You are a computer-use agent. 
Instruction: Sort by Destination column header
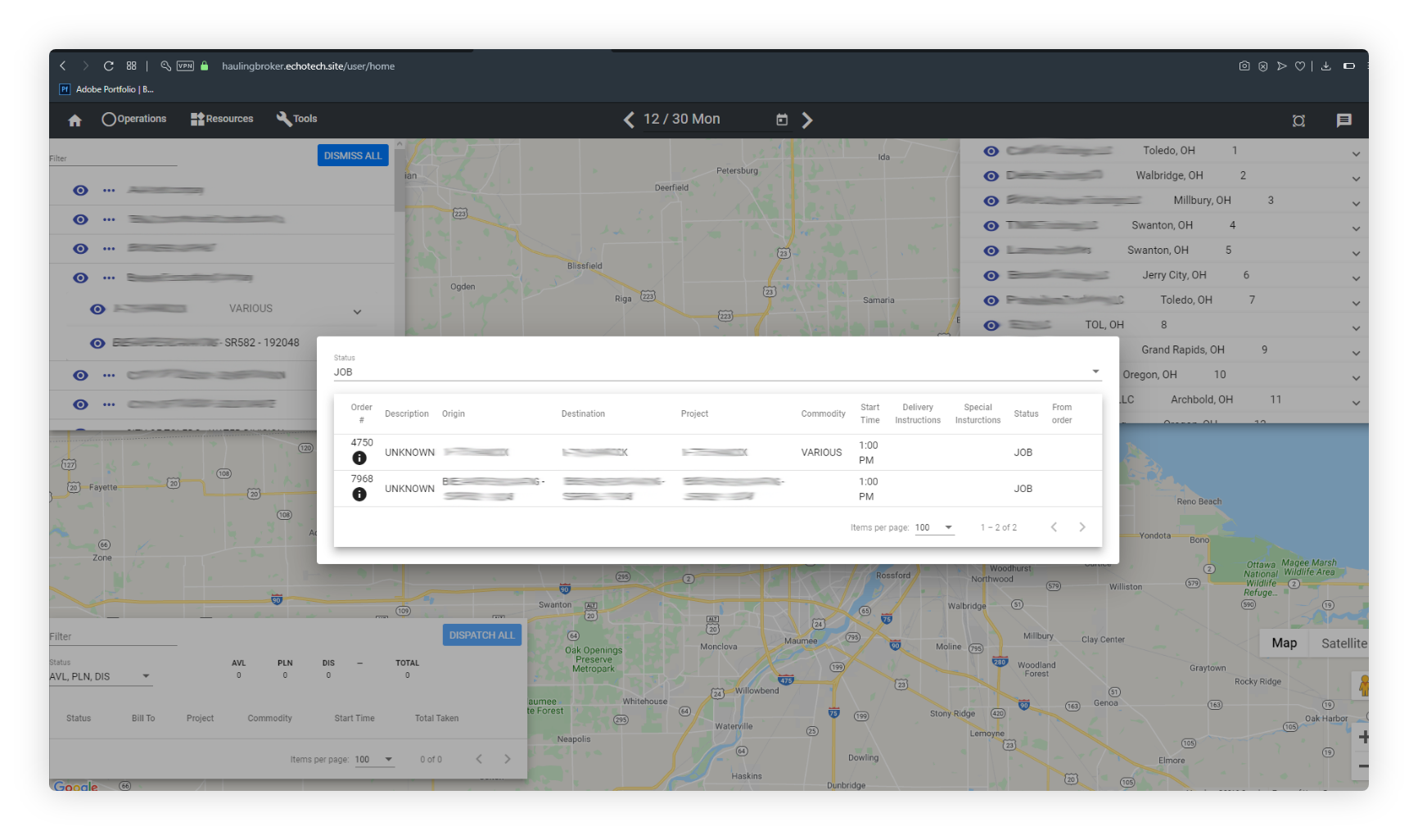click(x=583, y=414)
